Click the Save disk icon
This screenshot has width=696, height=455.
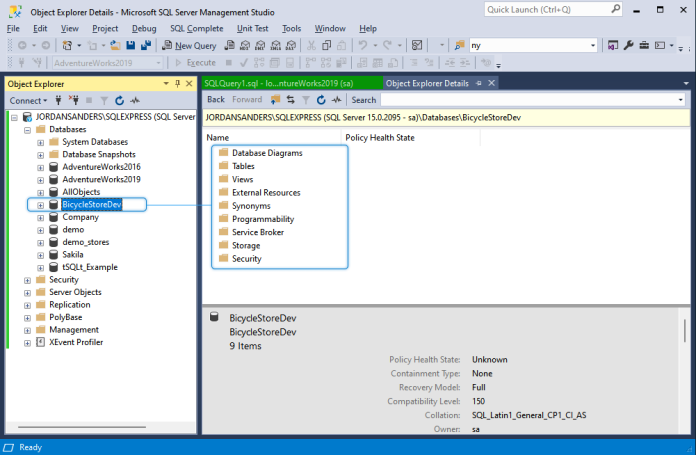coord(130,45)
